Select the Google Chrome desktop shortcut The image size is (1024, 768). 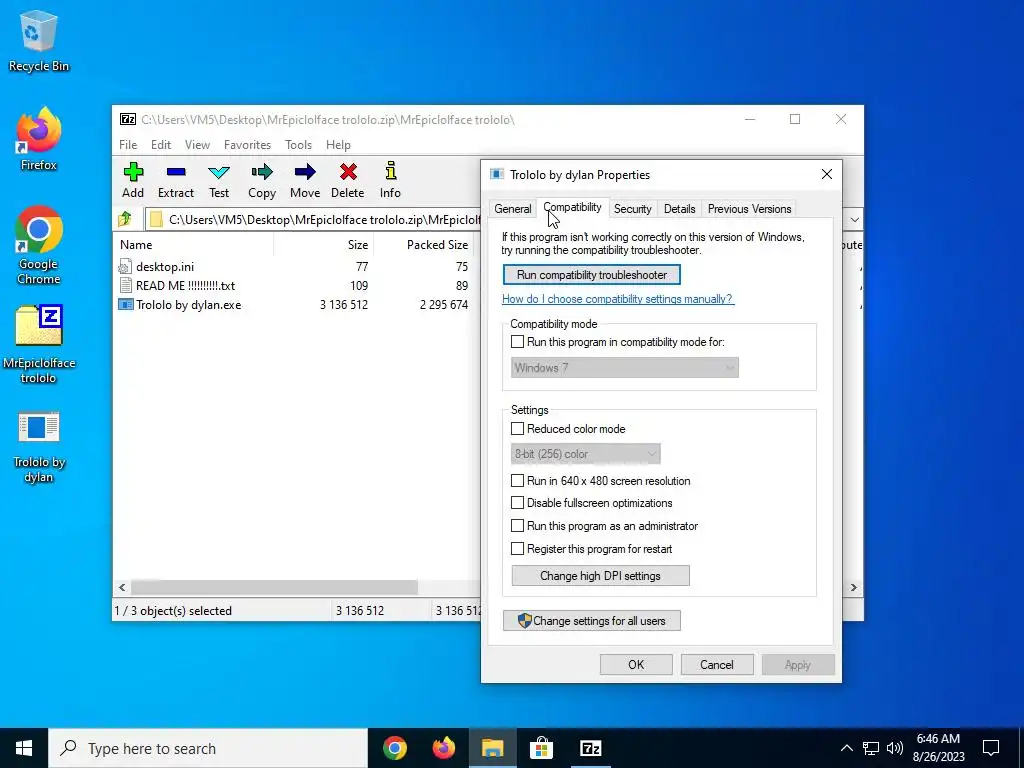pos(39,246)
